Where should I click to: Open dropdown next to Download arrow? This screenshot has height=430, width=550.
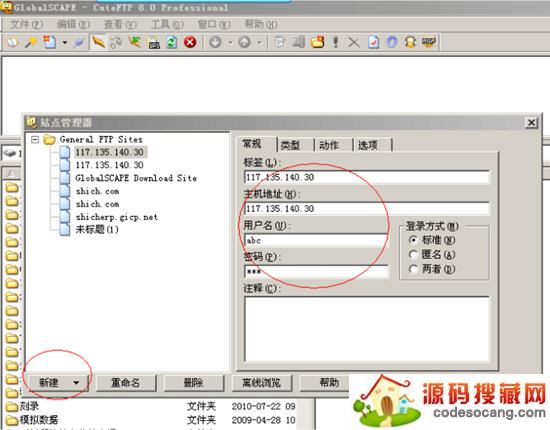[230, 43]
